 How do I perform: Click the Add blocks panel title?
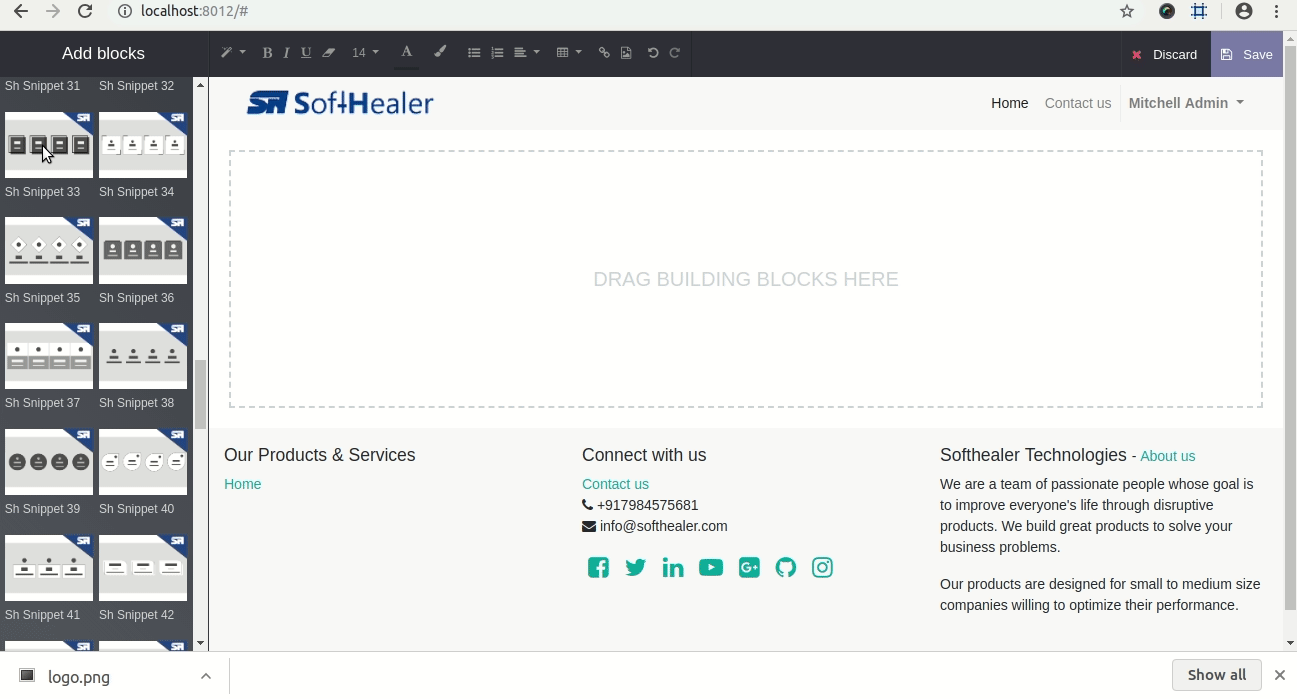click(103, 54)
